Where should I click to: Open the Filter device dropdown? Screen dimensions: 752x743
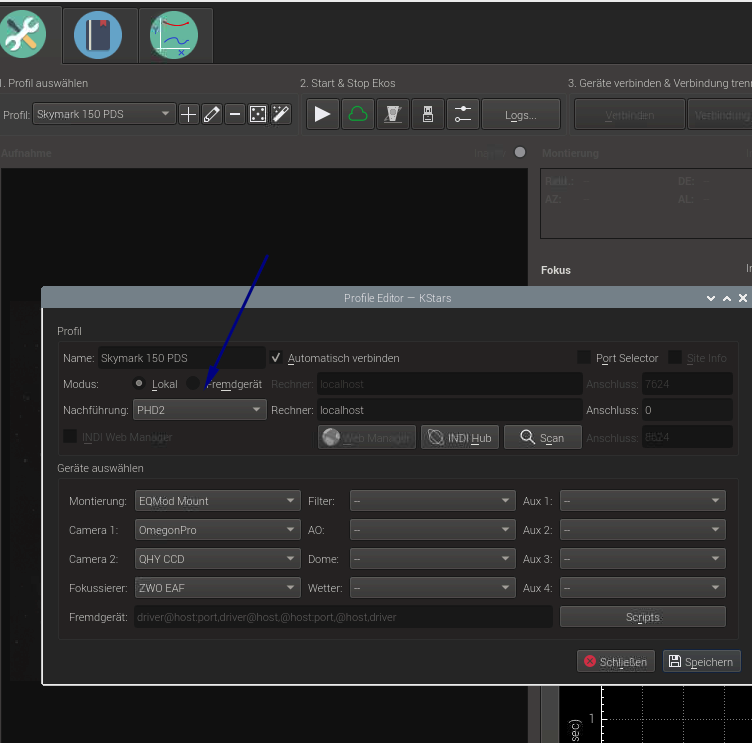[x=433, y=501]
